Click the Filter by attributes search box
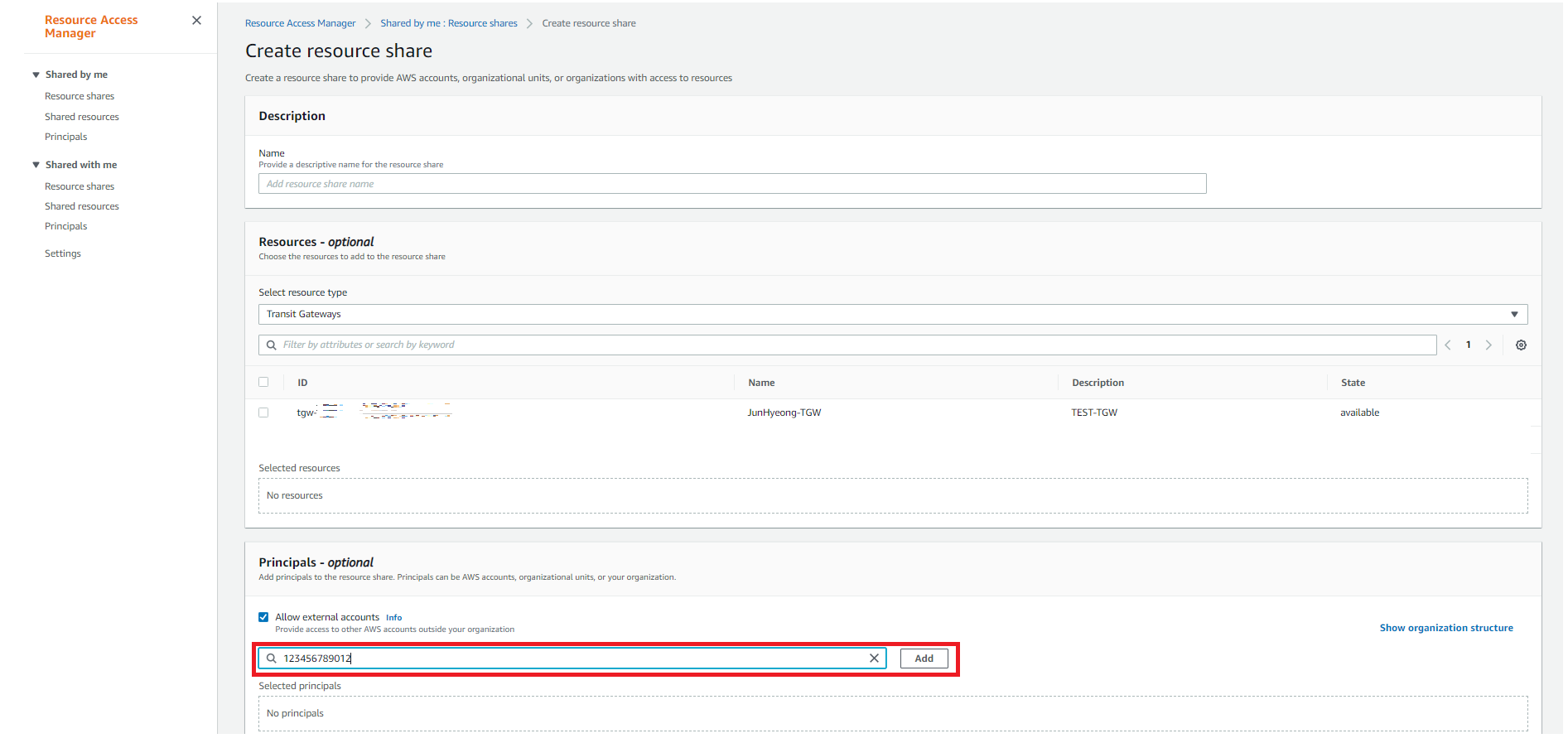 point(853,345)
